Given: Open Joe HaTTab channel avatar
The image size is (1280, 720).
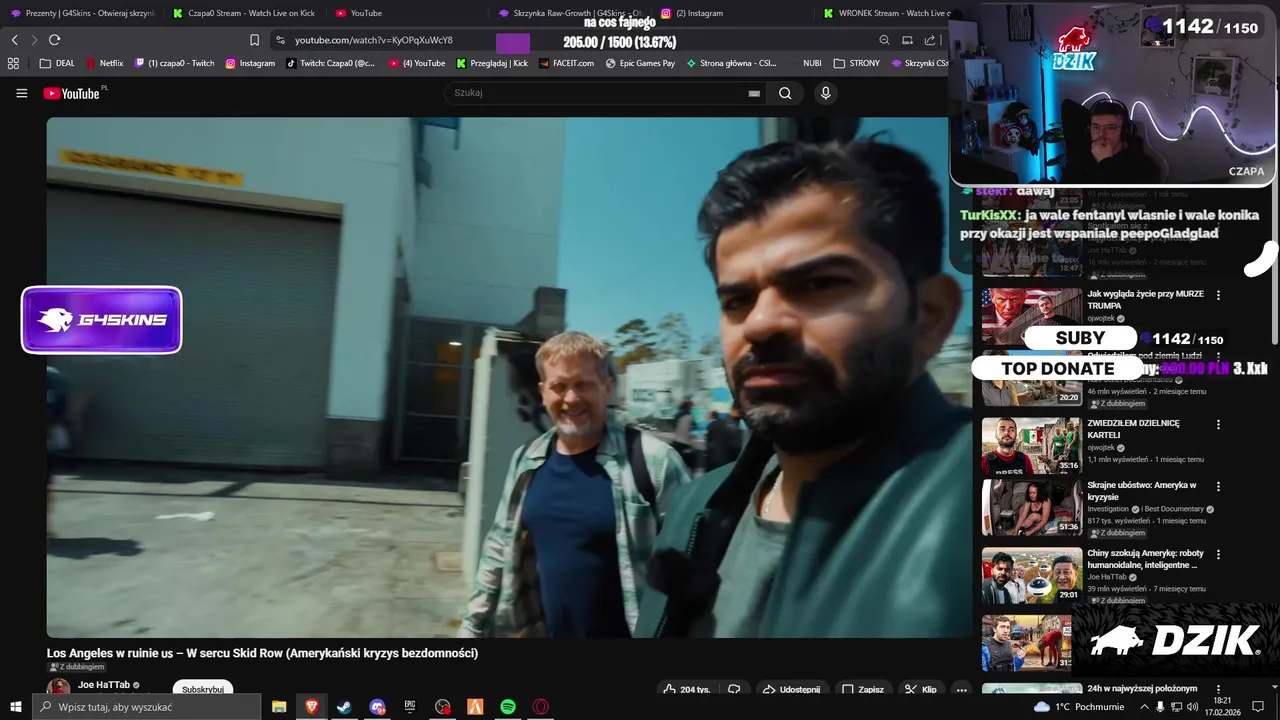Looking at the screenshot, I should 59,688.
